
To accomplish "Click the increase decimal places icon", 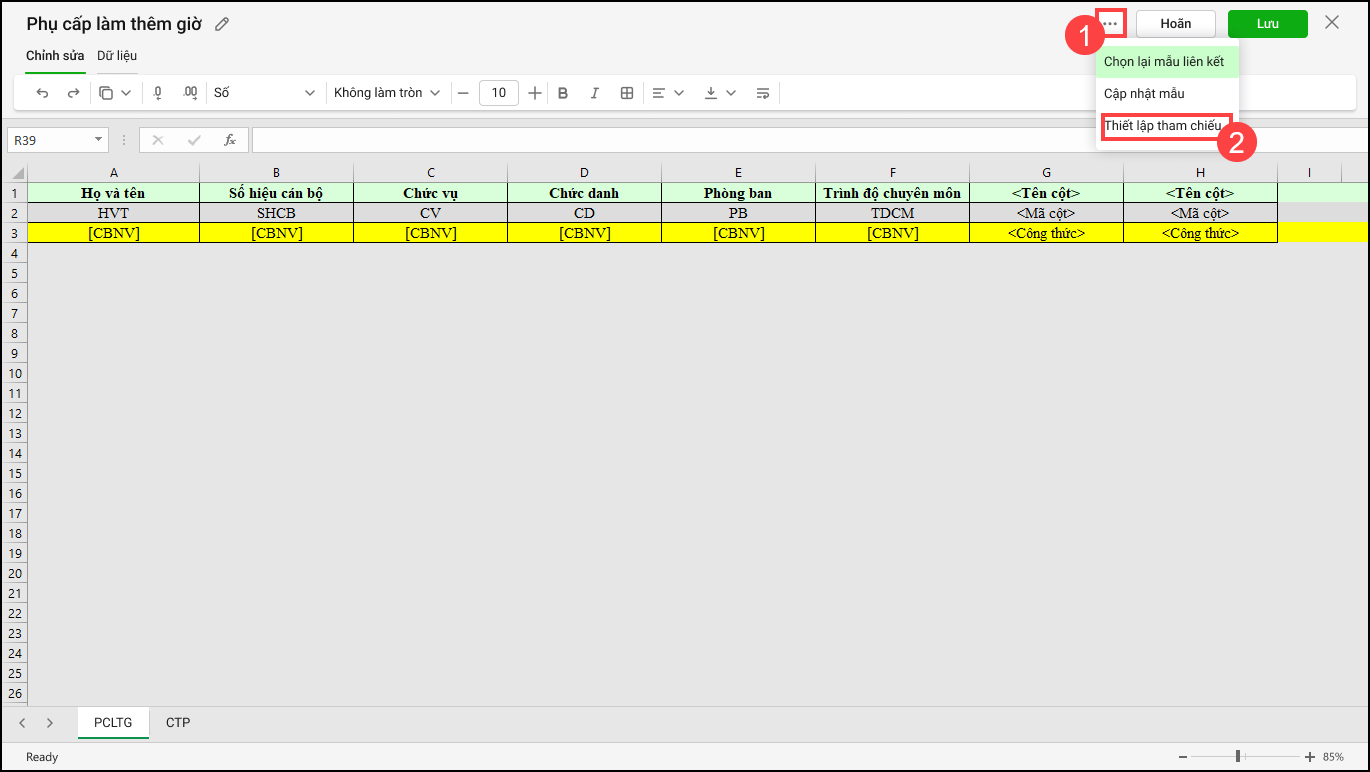I will click(x=190, y=93).
